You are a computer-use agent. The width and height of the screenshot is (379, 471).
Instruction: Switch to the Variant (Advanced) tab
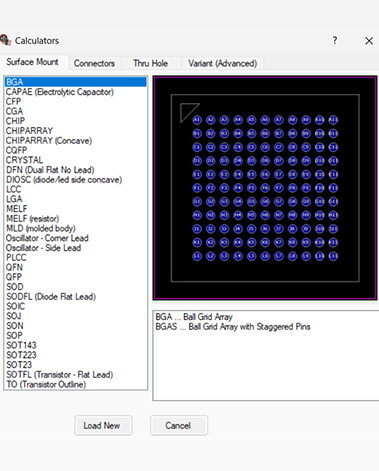[x=222, y=63]
